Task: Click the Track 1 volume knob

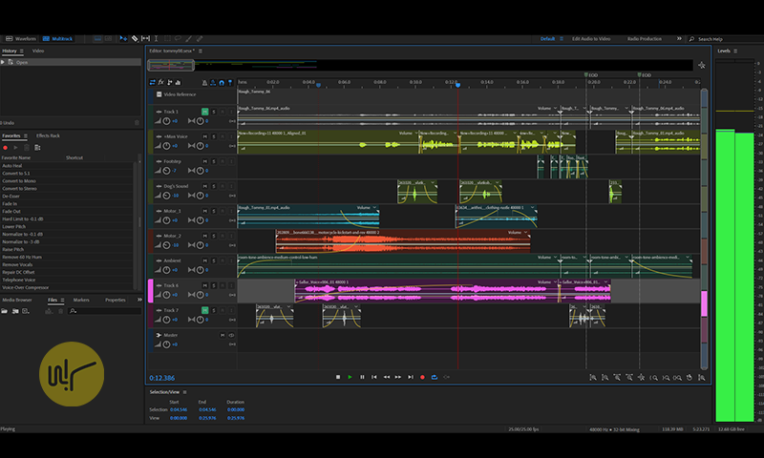Action: [167, 121]
